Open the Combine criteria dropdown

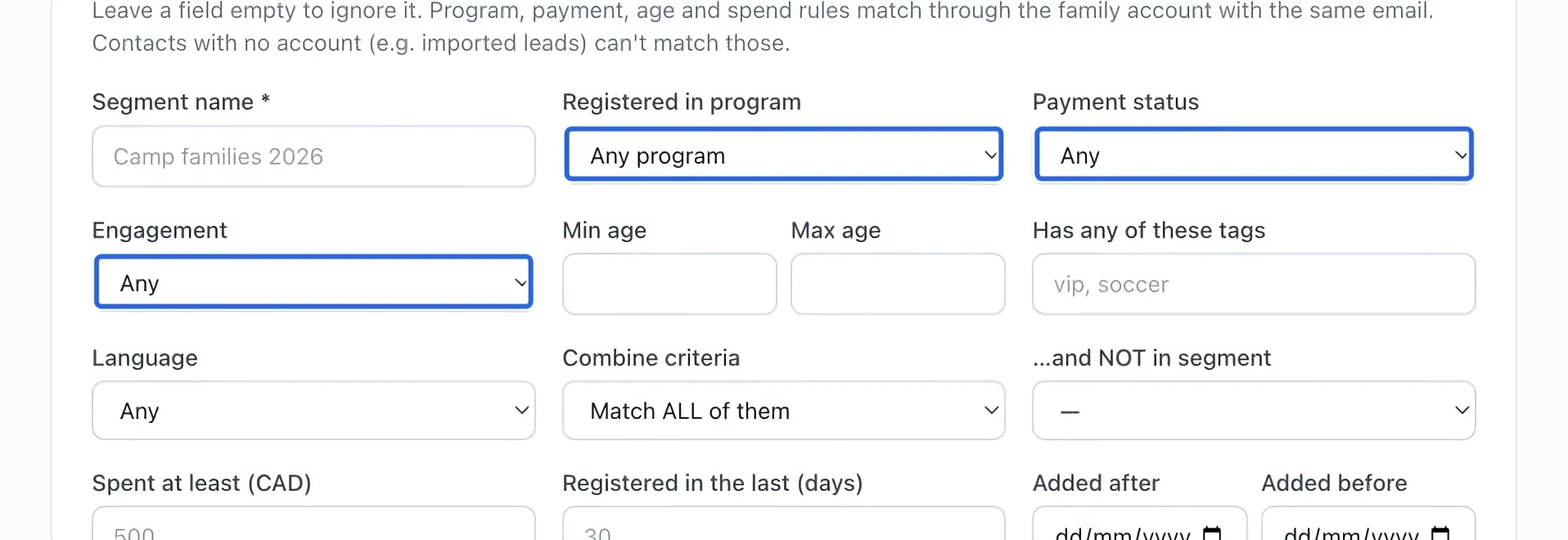point(783,410)
